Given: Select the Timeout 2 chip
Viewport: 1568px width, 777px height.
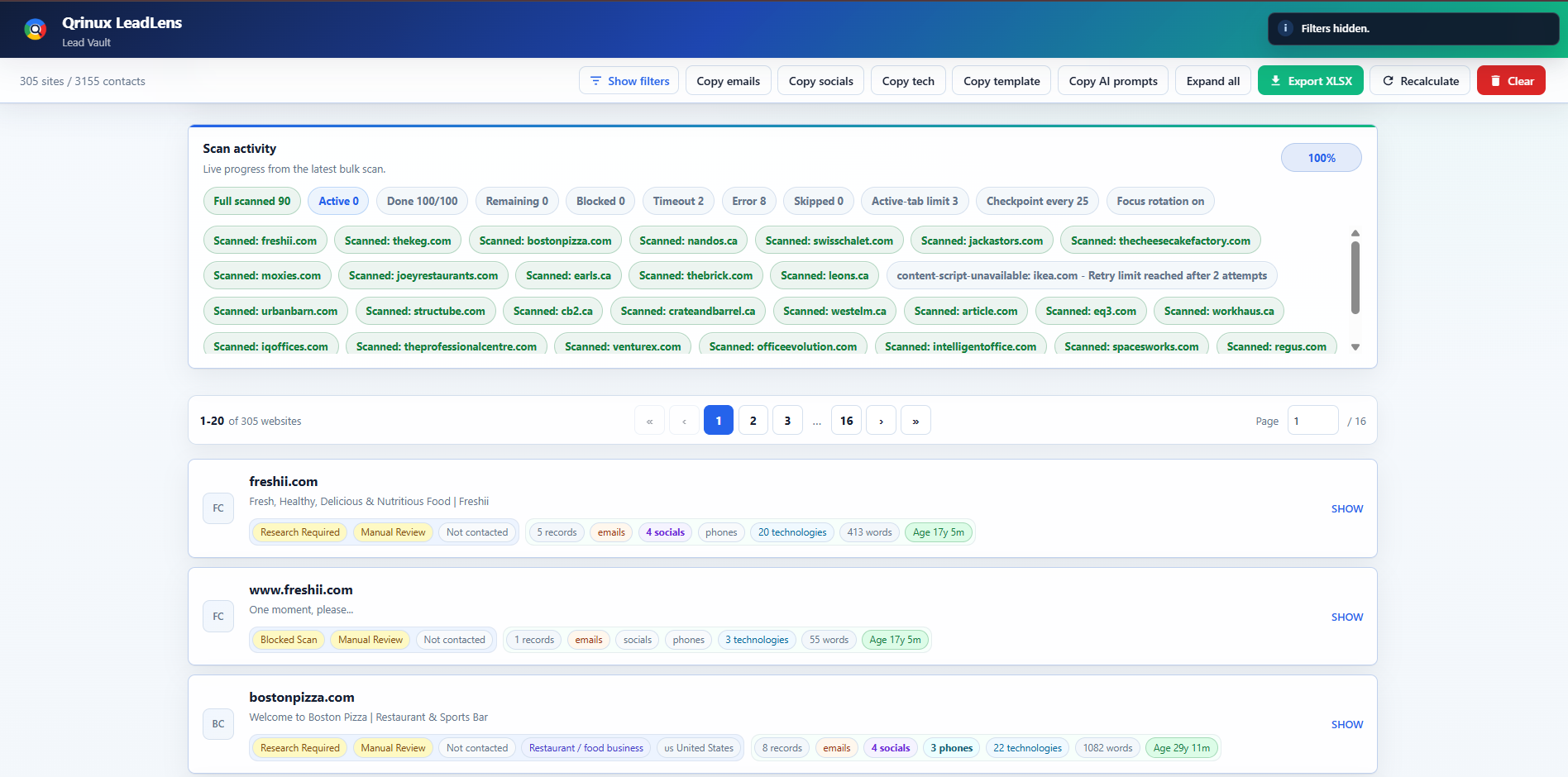Looking at the screenshot, I should click(678, 201).
